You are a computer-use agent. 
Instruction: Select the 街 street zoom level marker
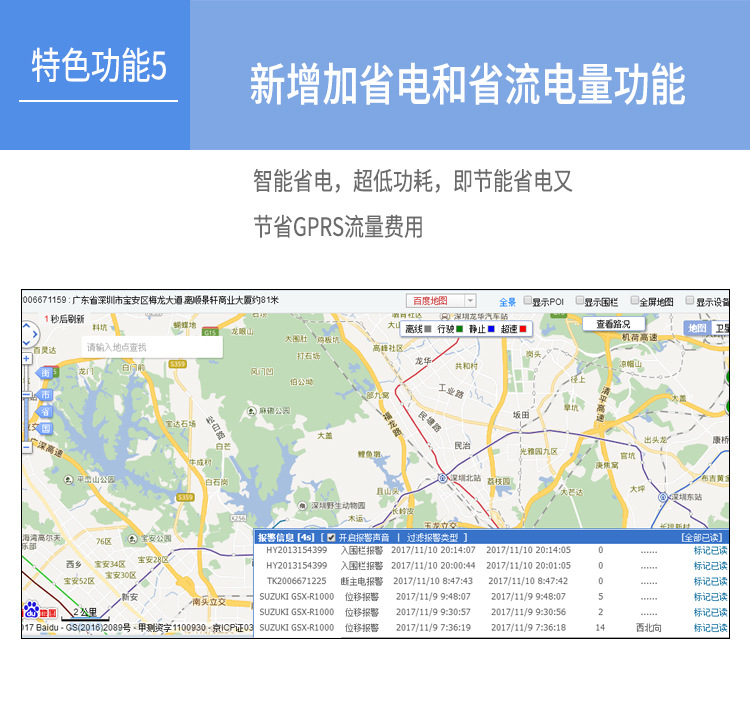pos(45,374)
